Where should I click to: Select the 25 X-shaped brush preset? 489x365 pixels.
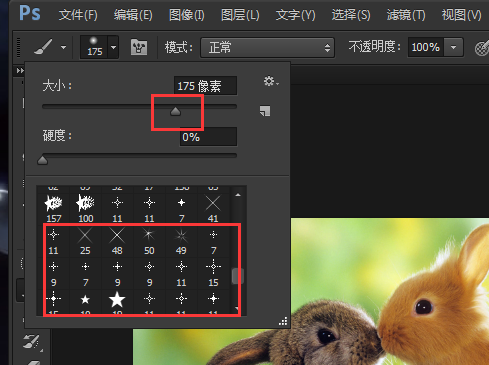point(85,241)
